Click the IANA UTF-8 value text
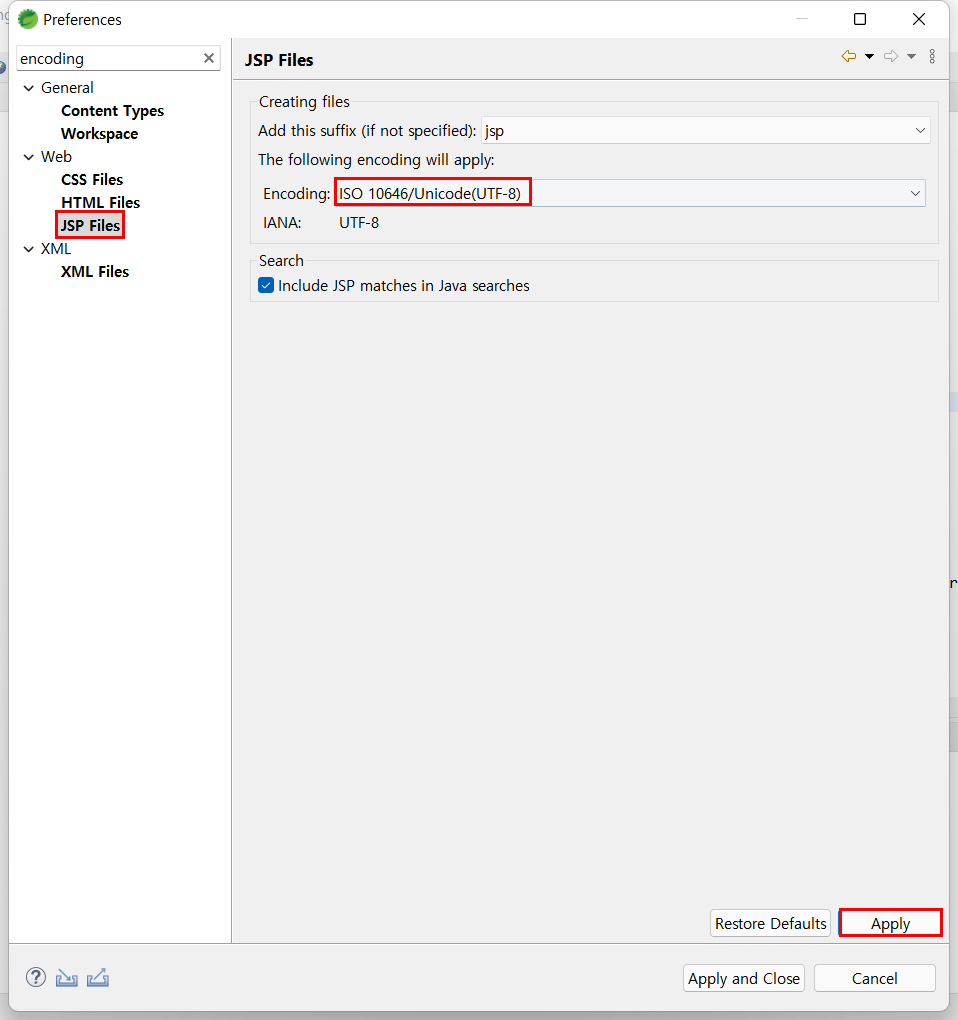Screen dimensions: 958x1020 coord(359,222)
